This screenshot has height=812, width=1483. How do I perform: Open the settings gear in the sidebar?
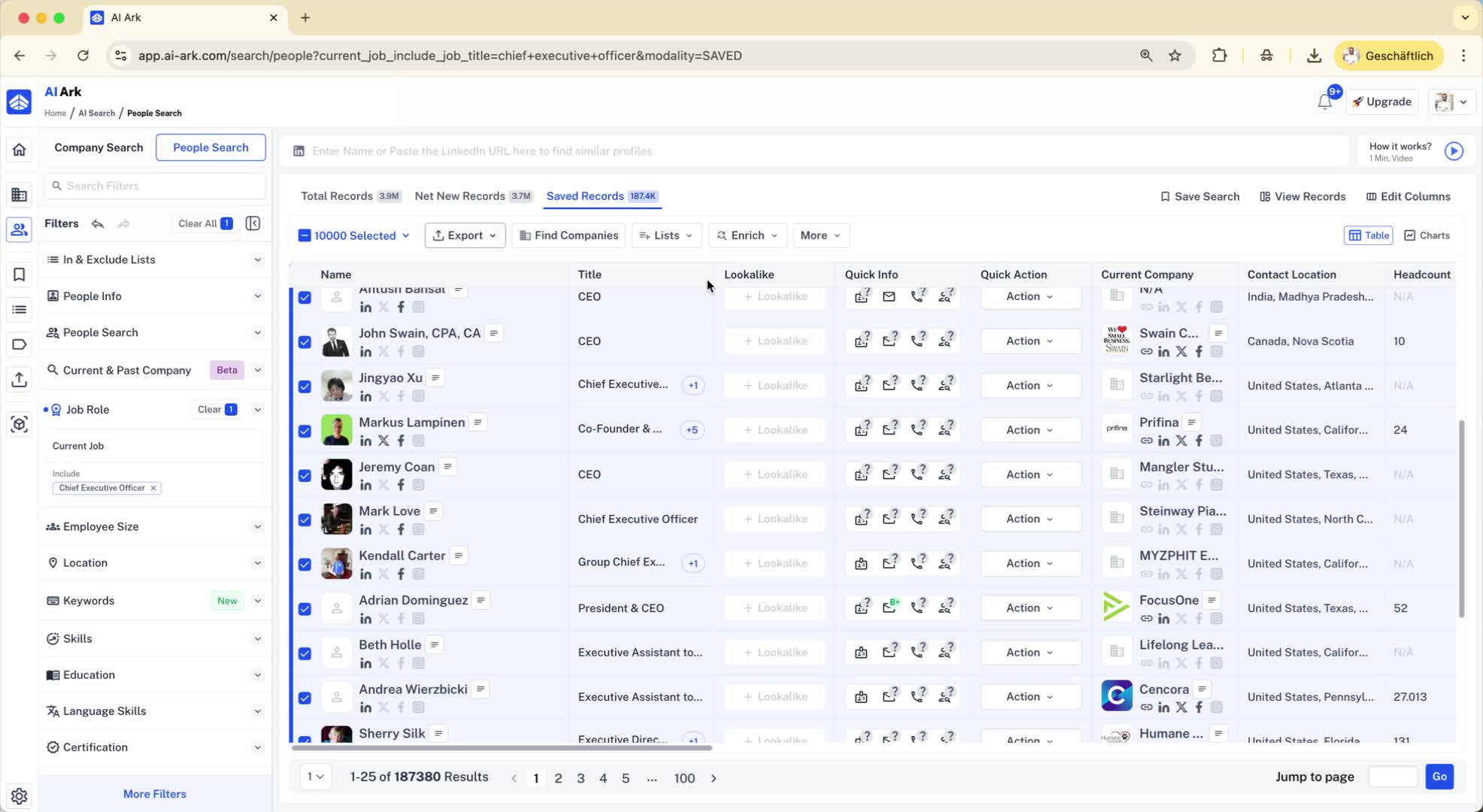coord(20,795)
